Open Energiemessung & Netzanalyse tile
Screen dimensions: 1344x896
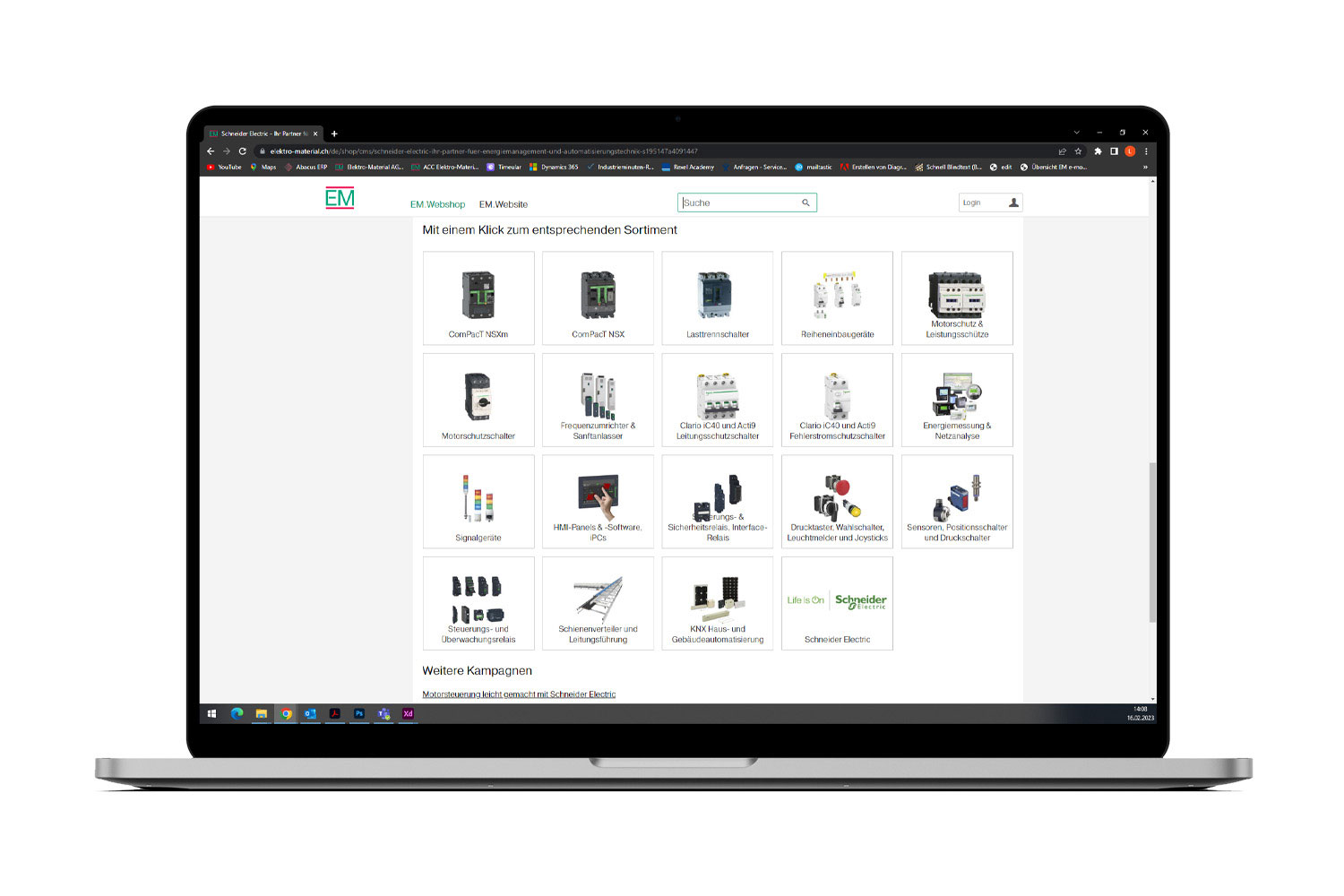[957, 400]
